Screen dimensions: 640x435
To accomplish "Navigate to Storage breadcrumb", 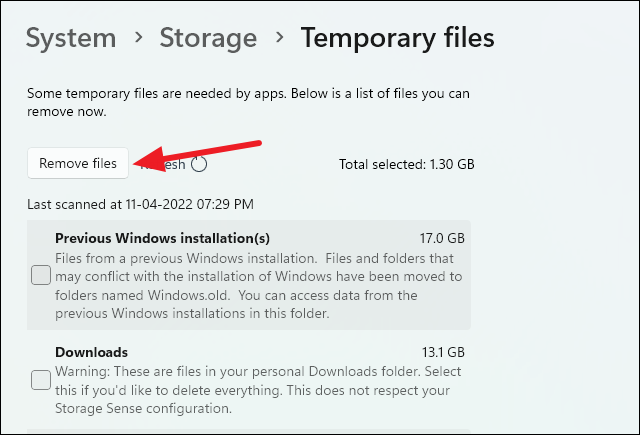I will (x=208, y=38).
